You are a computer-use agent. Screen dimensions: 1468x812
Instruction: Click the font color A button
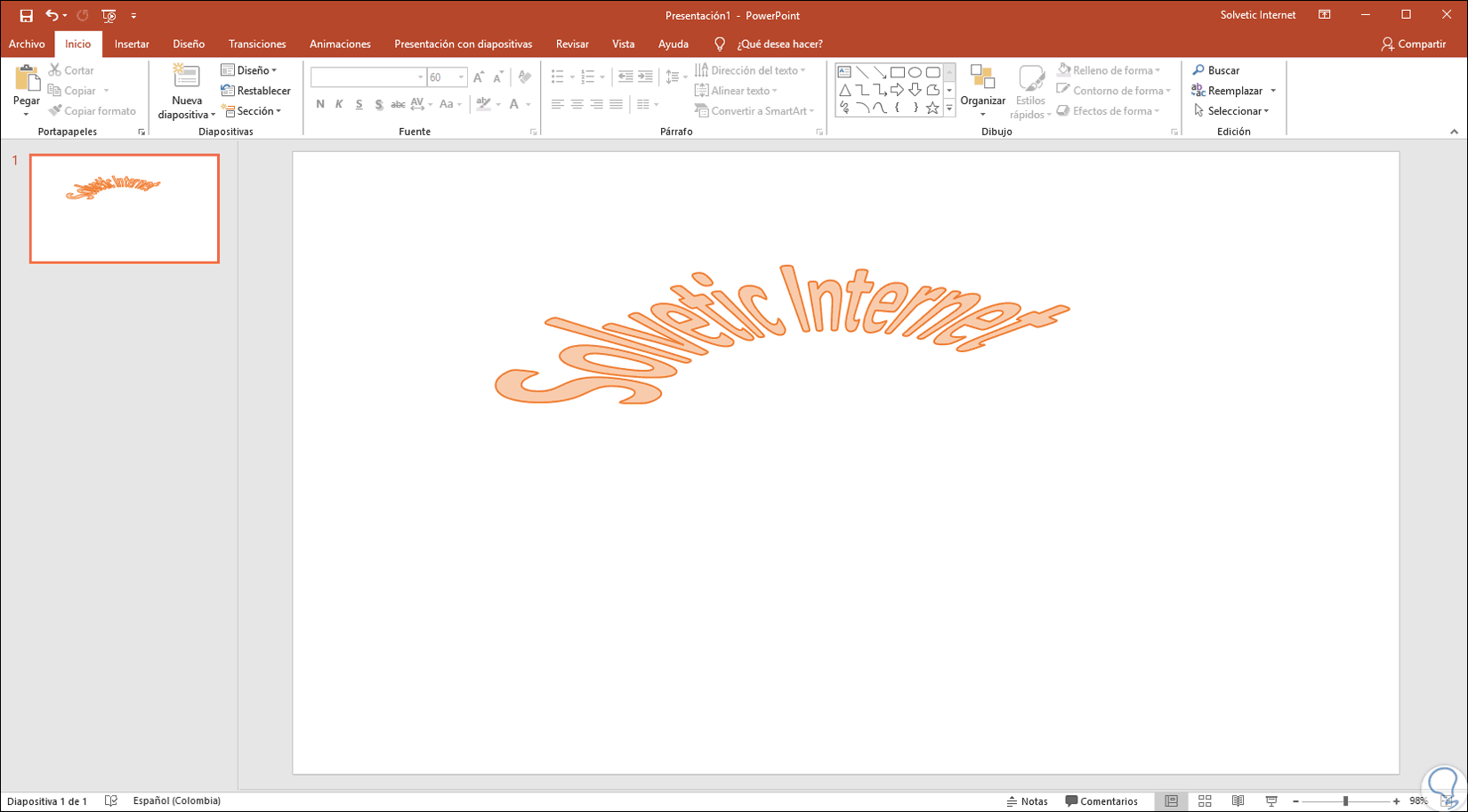tap(514, 104)
